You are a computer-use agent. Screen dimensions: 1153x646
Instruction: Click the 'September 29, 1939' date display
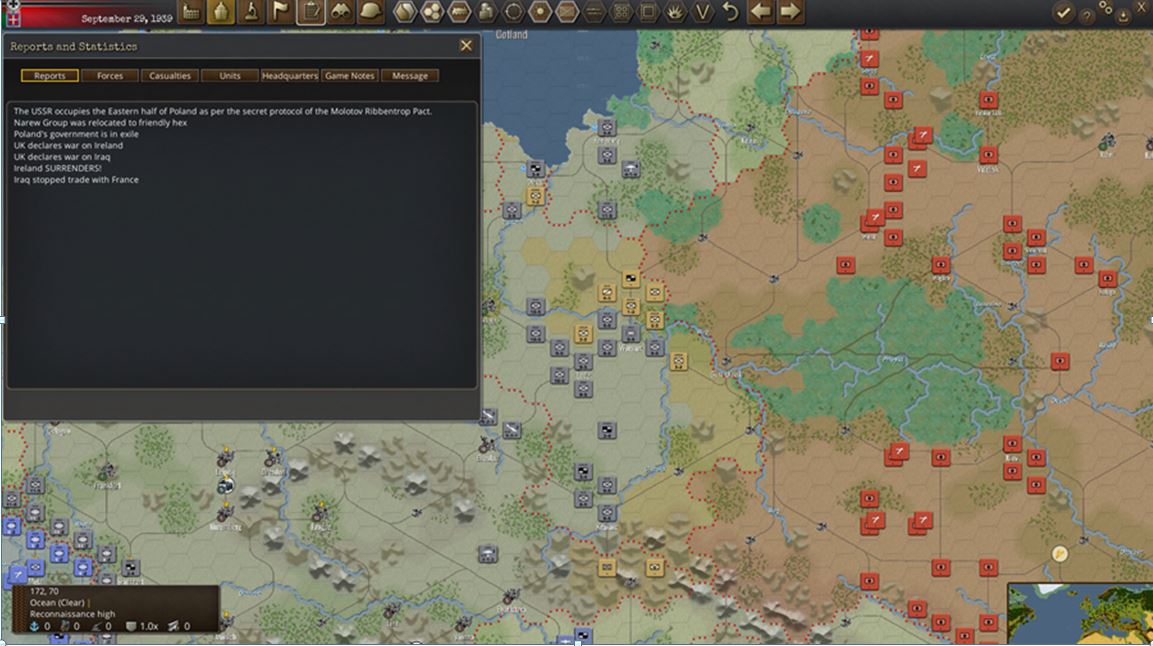coord(126,18)
